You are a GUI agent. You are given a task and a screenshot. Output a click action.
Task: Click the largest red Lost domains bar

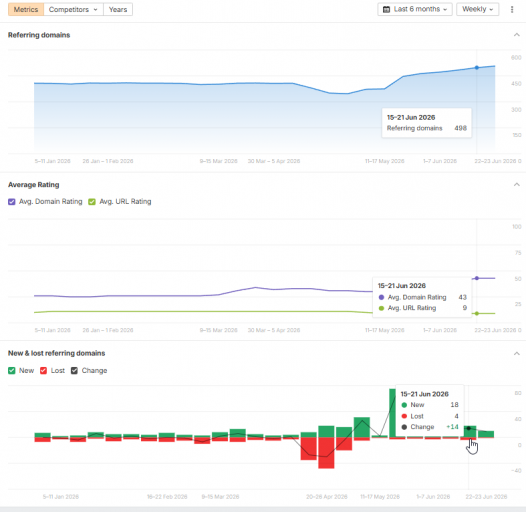point(326,453)
